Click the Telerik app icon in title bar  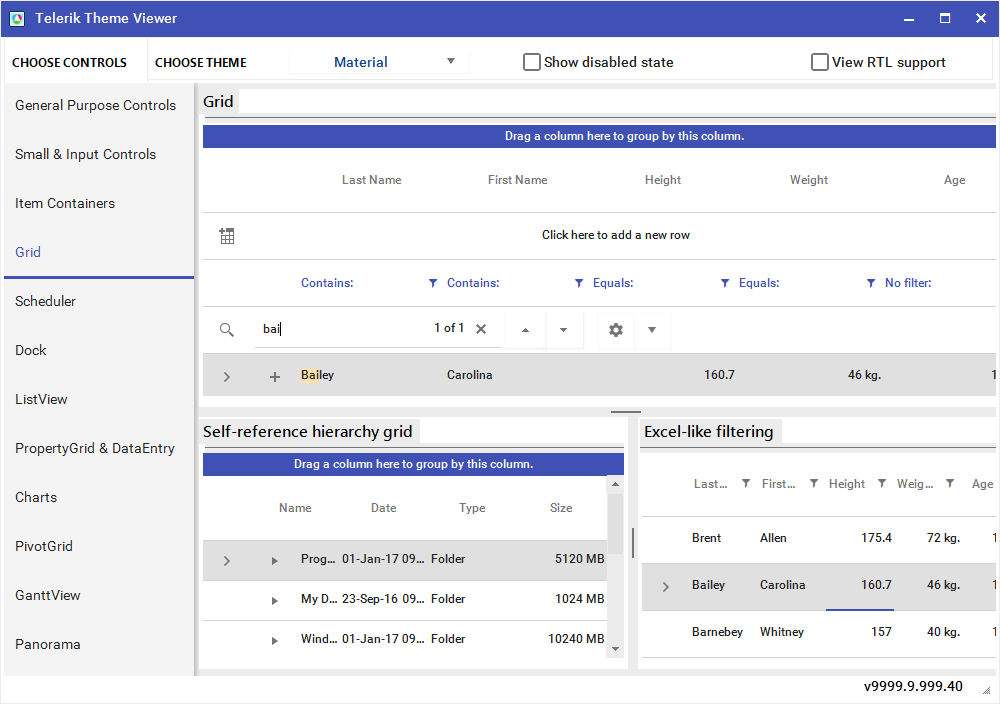pos(17,18)
